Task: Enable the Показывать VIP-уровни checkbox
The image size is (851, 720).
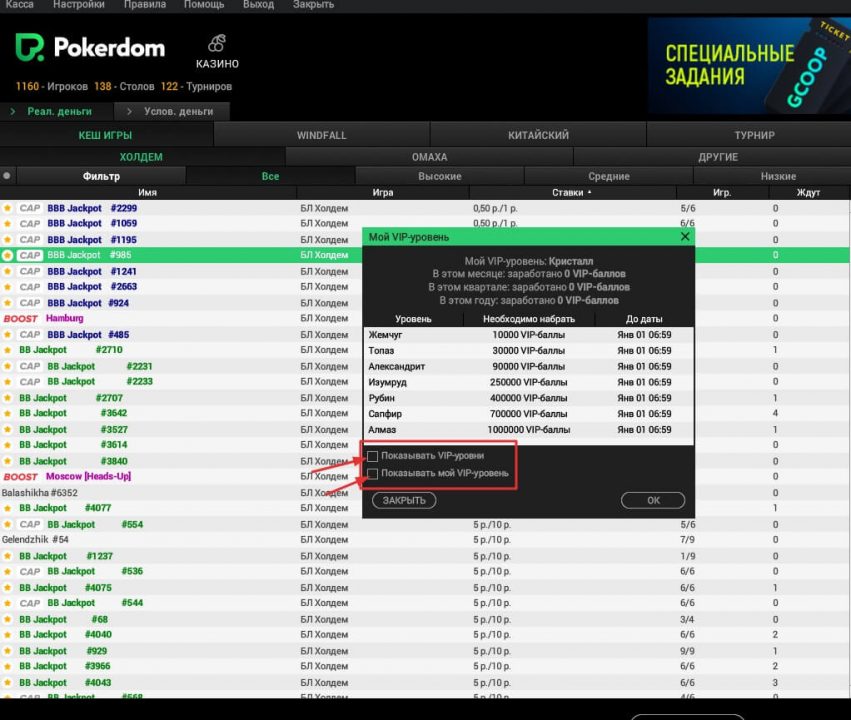Action: (373, 456)
